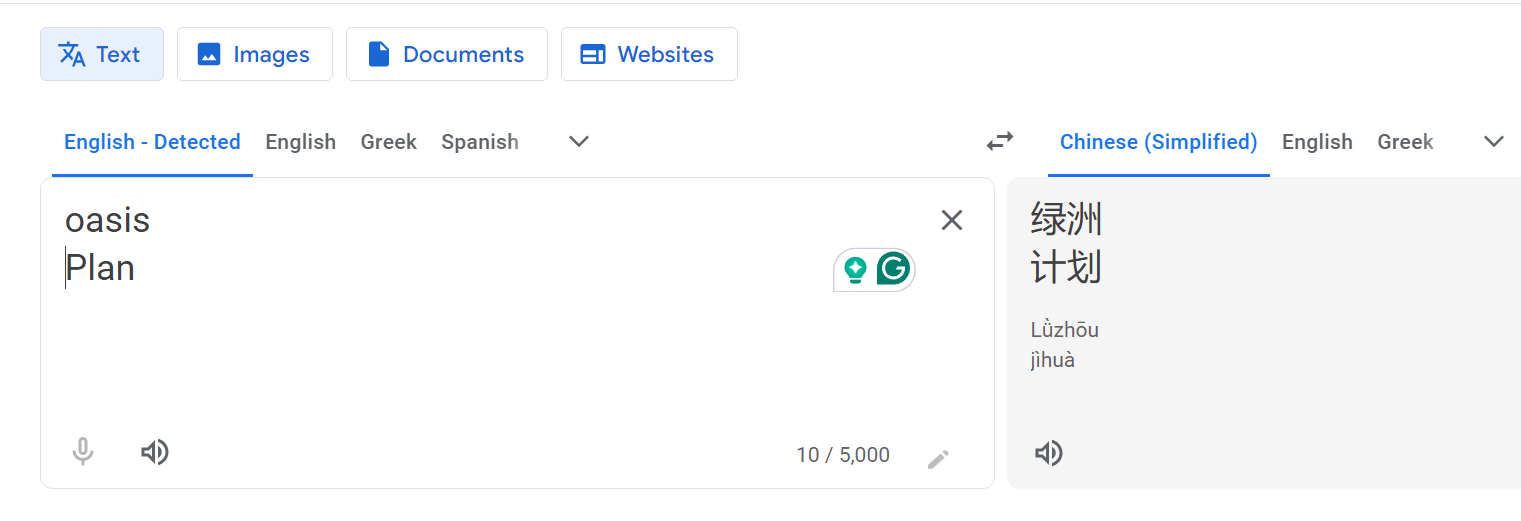Listen to source text with speaker icon

coord(154,453)
